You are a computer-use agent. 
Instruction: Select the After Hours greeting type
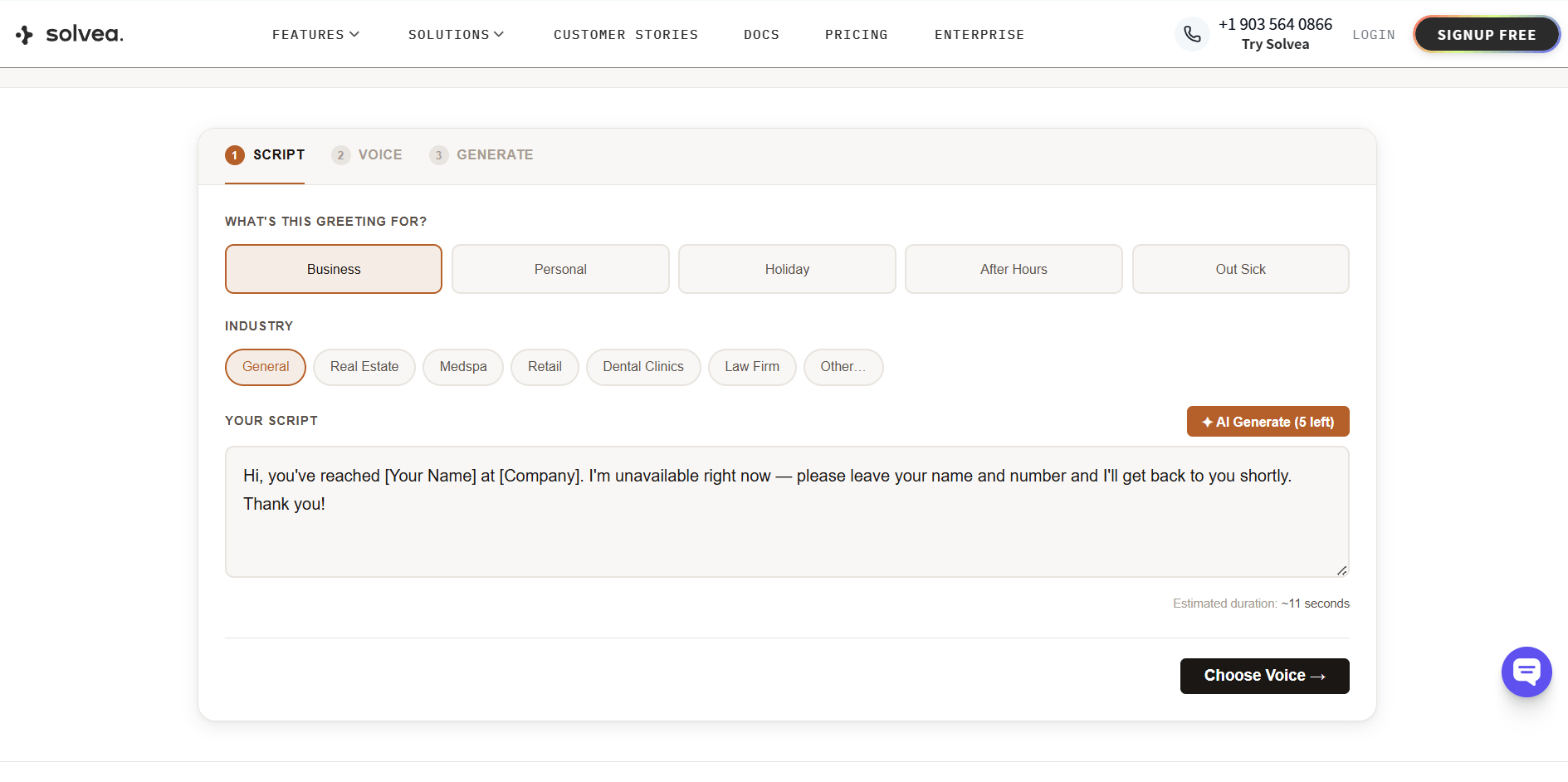[x=1013, y=269]
